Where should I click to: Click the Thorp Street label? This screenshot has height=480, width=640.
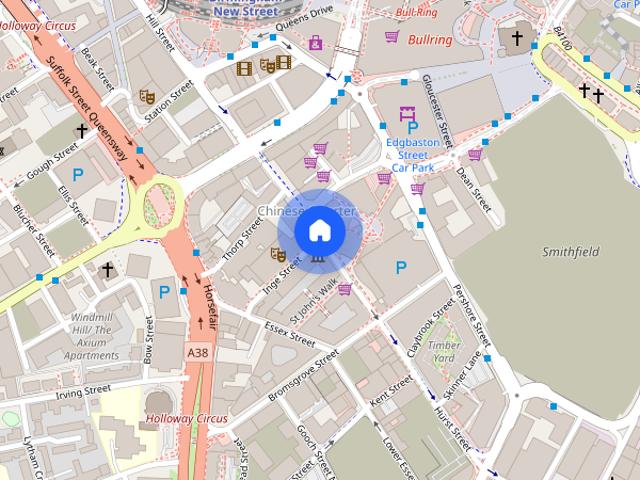point(242,239)
